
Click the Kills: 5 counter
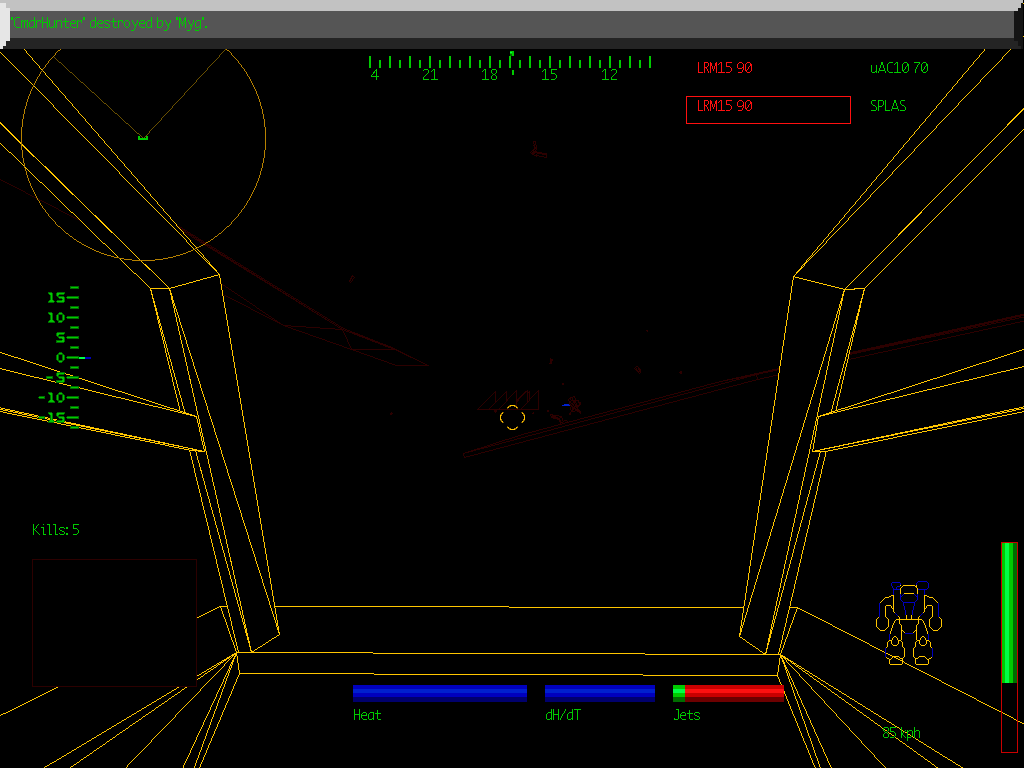[x=57, y=530]
